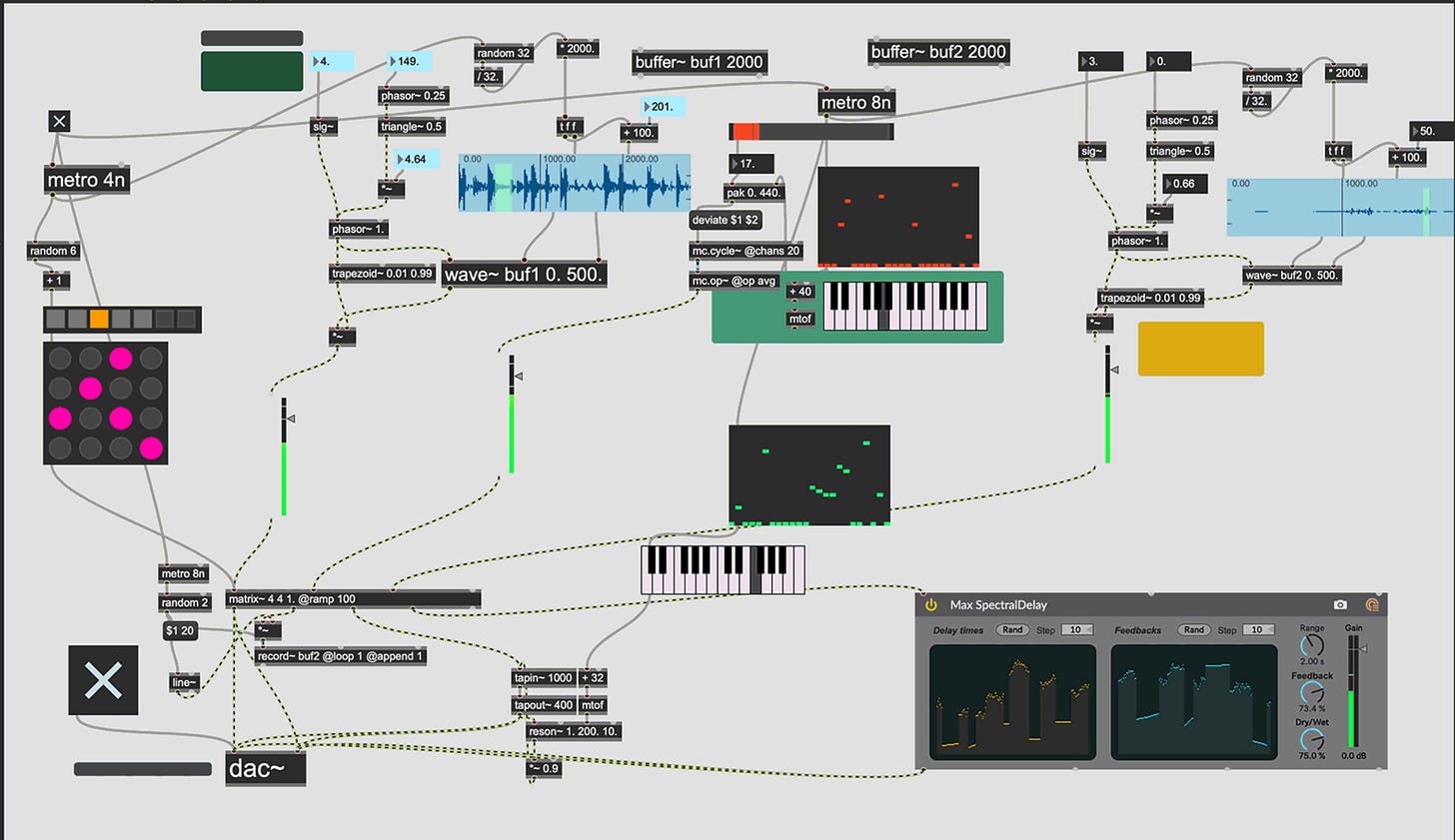Click the dark green button at top left

click(252, 71)
